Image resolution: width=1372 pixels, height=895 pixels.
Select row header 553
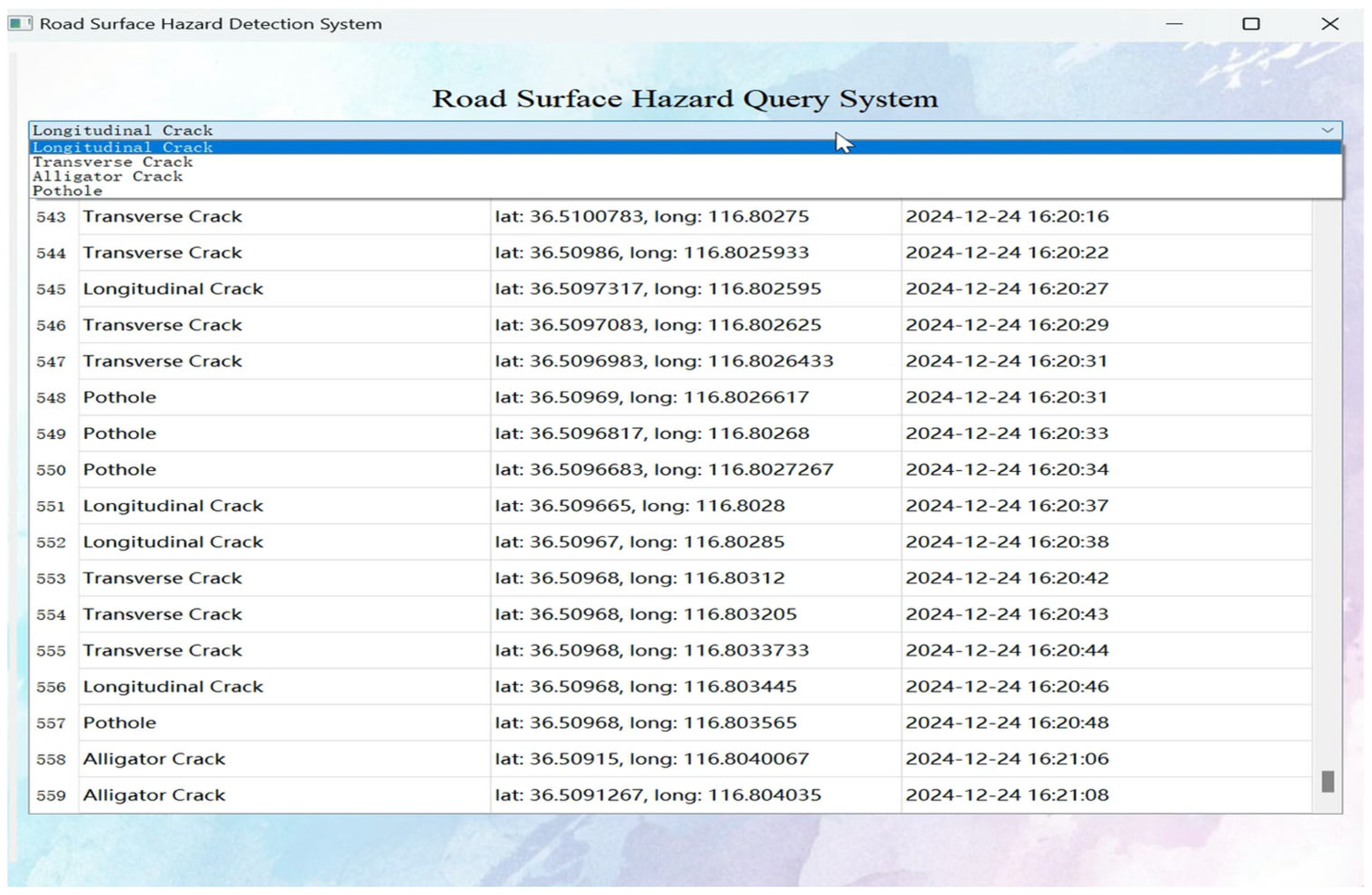pos(53,579)
